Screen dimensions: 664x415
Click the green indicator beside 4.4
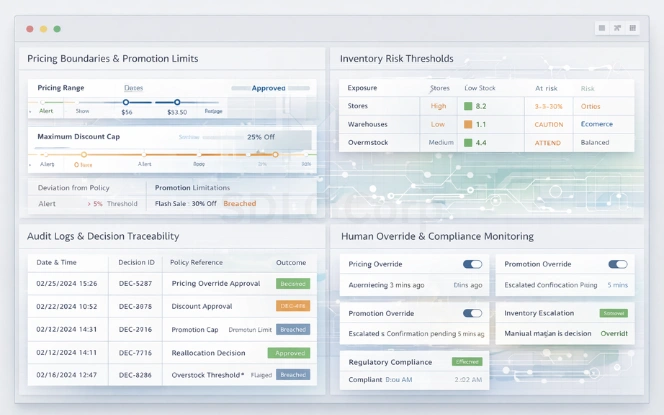click(468, 142)
